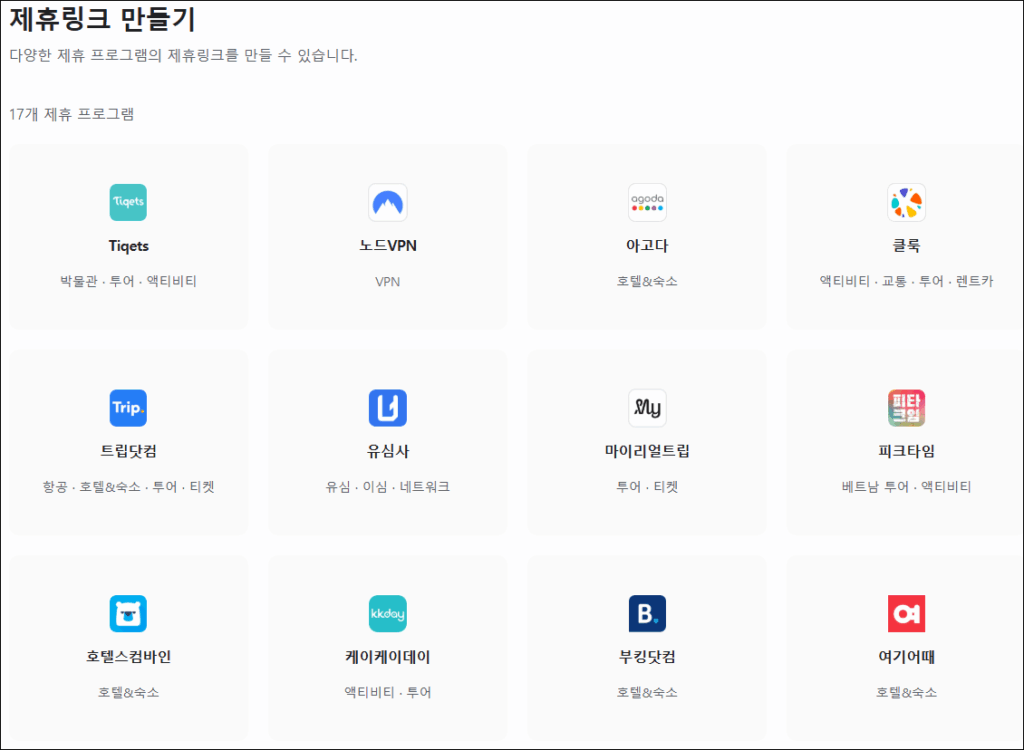Click the 피크타임 logo icon
1024x750 pixels.
(906, 408)
